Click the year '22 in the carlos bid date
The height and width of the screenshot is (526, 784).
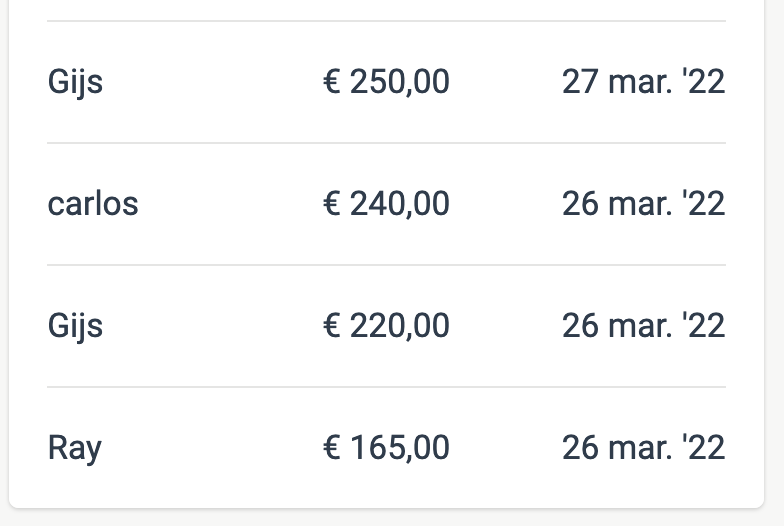[x=701, y=204]
